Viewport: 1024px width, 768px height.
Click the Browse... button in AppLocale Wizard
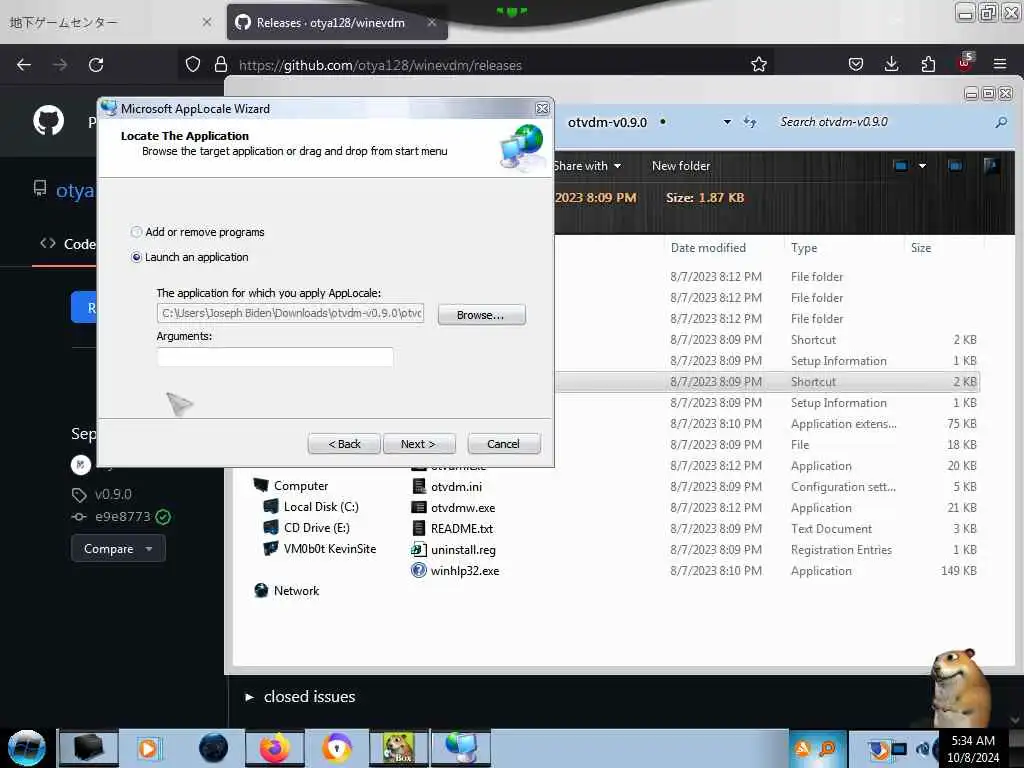click(481, 315)
